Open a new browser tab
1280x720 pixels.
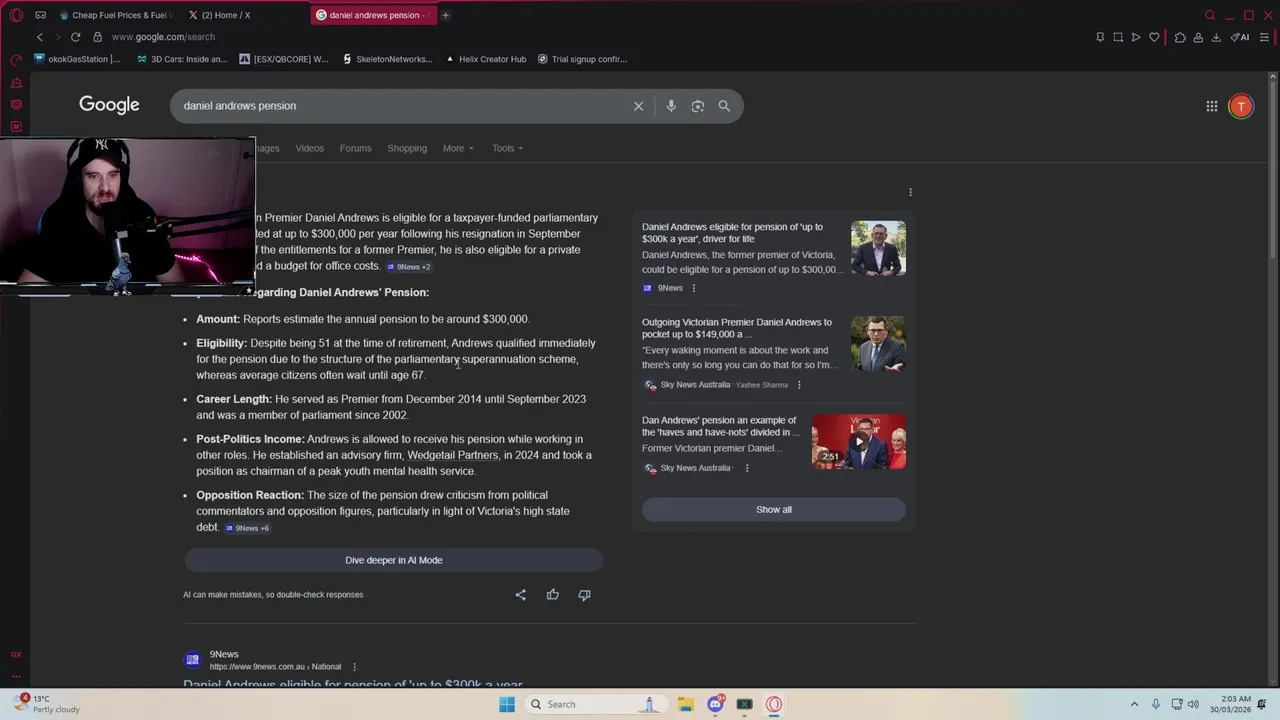[445, 15]
